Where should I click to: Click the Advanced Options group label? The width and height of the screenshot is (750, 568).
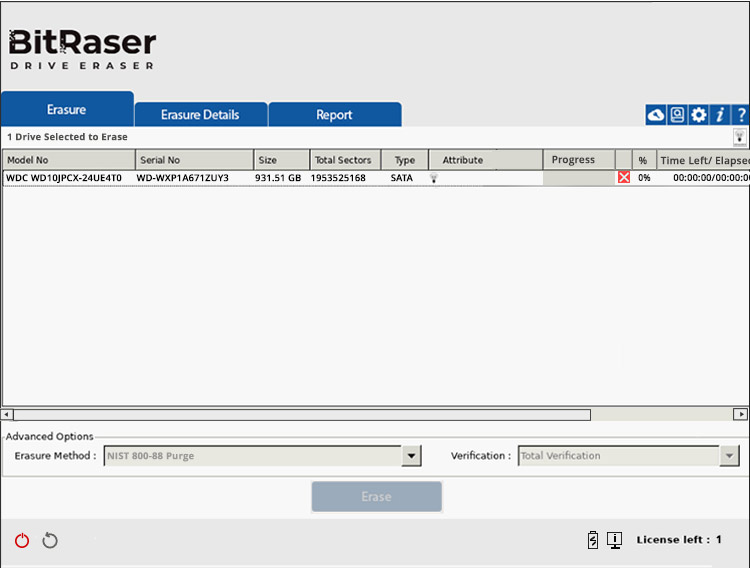coord(49,436)
